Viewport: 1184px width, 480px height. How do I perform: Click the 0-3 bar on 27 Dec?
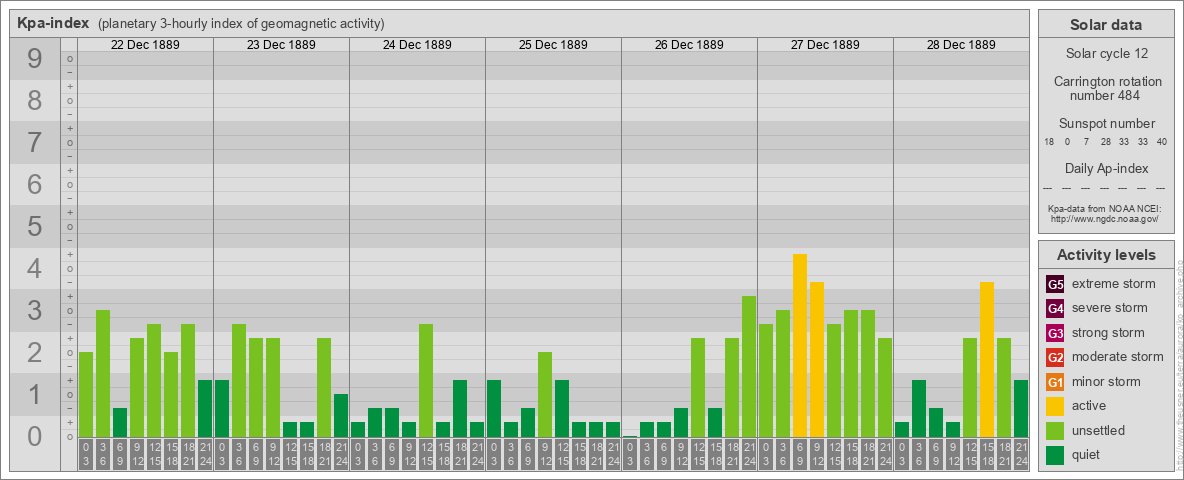pos(766,380)
